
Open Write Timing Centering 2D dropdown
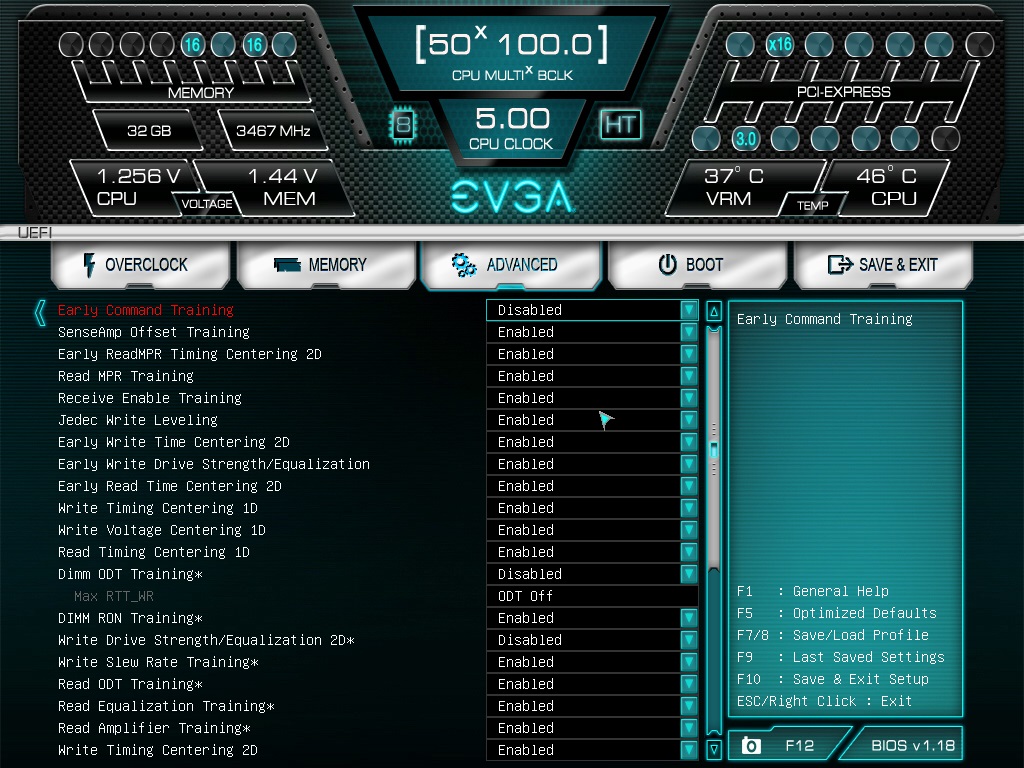tap(592, 750)
